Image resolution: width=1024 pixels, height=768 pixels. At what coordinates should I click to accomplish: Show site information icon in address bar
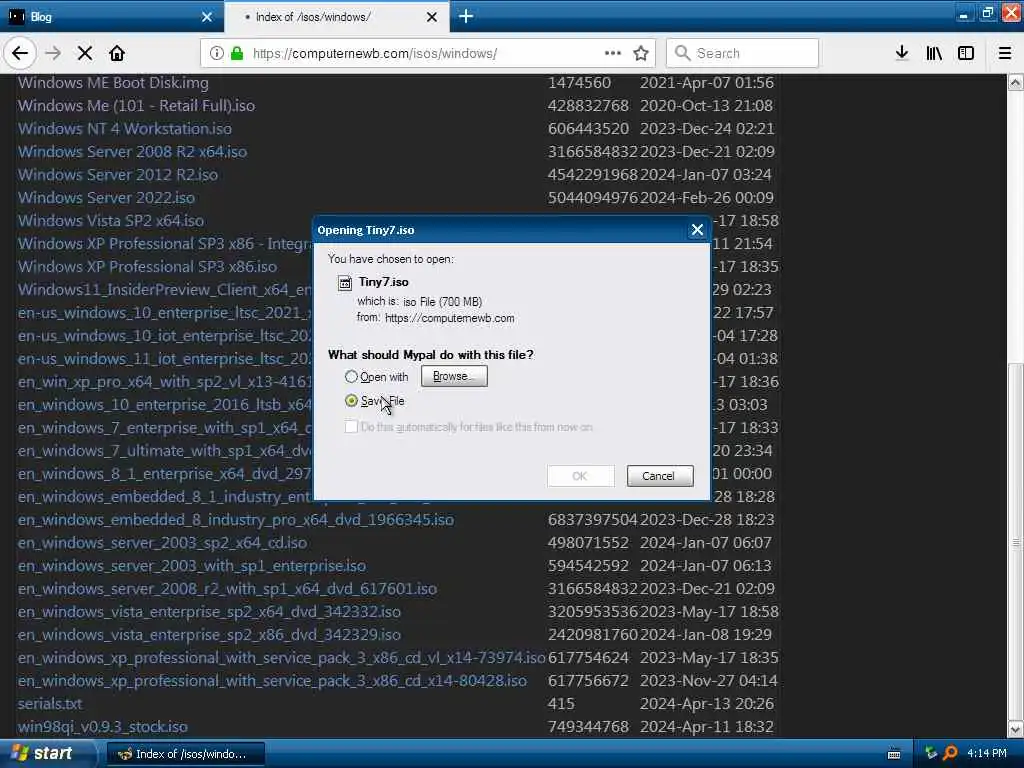216,53
